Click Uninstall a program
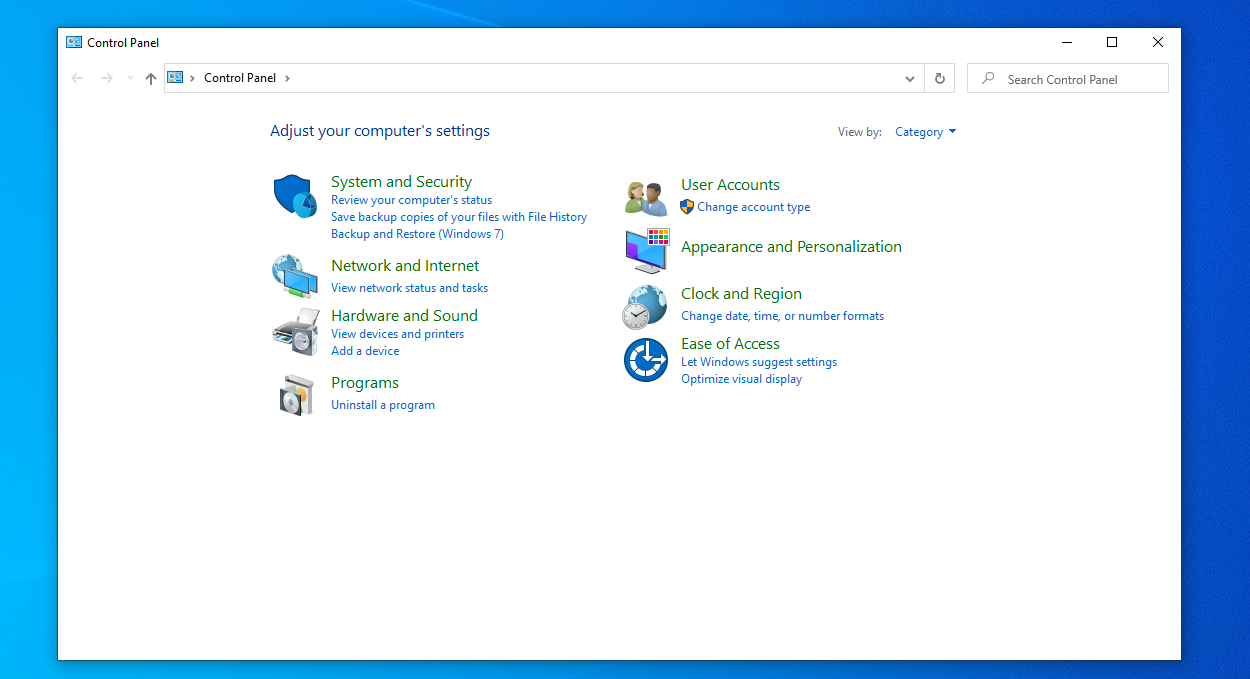The width and height of the screenshot is (1250, 679). [382, 404]
